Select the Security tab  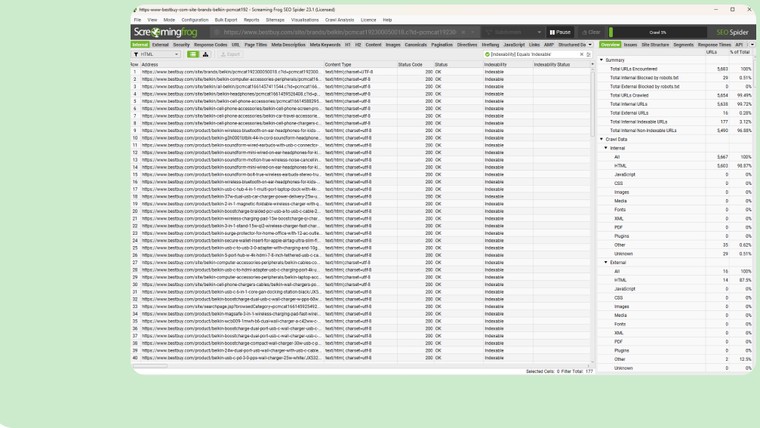[x=181, y=45]
